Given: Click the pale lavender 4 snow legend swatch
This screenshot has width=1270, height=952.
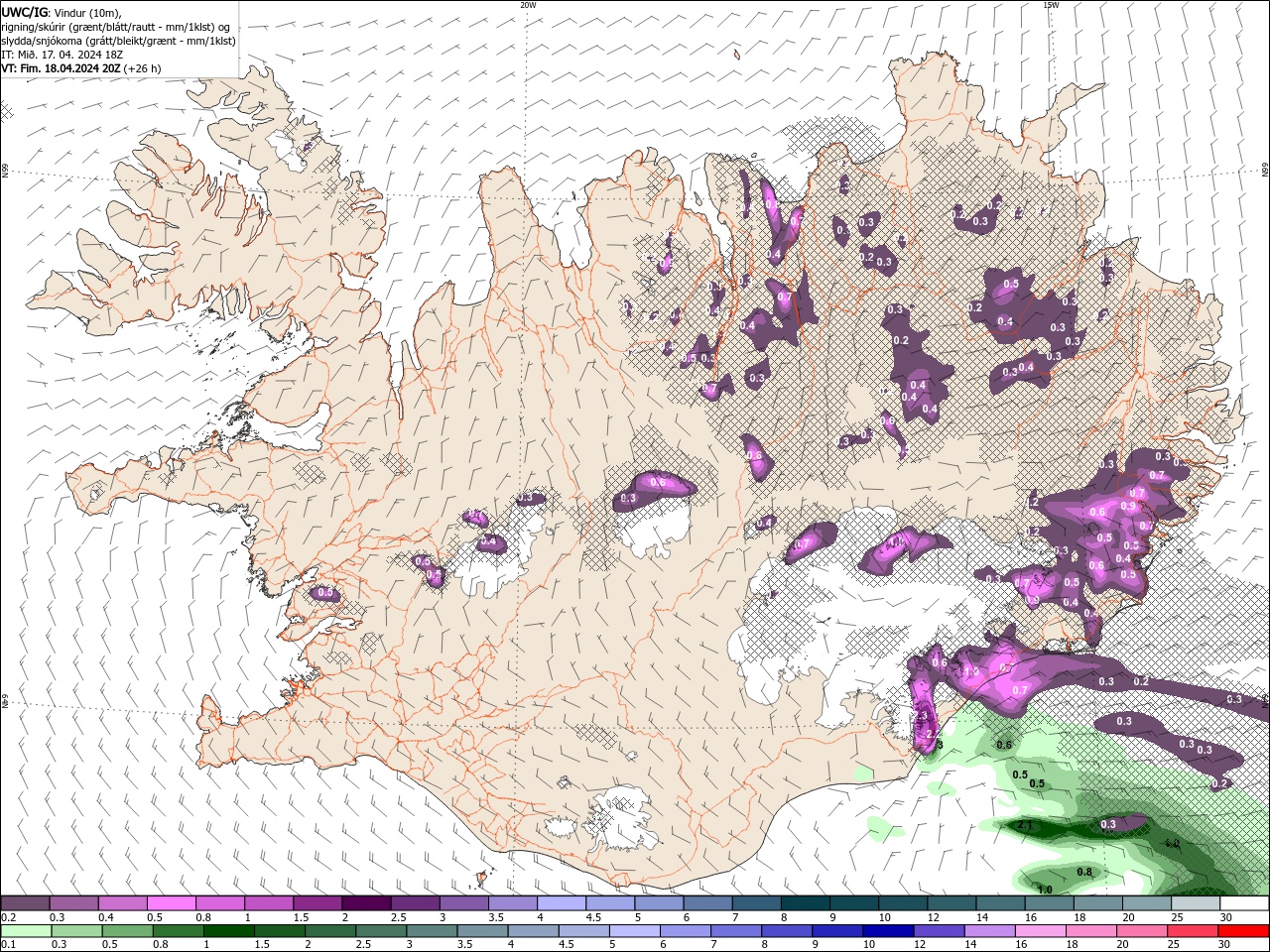Looking at the screenshot, I should click(x=562, y=903).
